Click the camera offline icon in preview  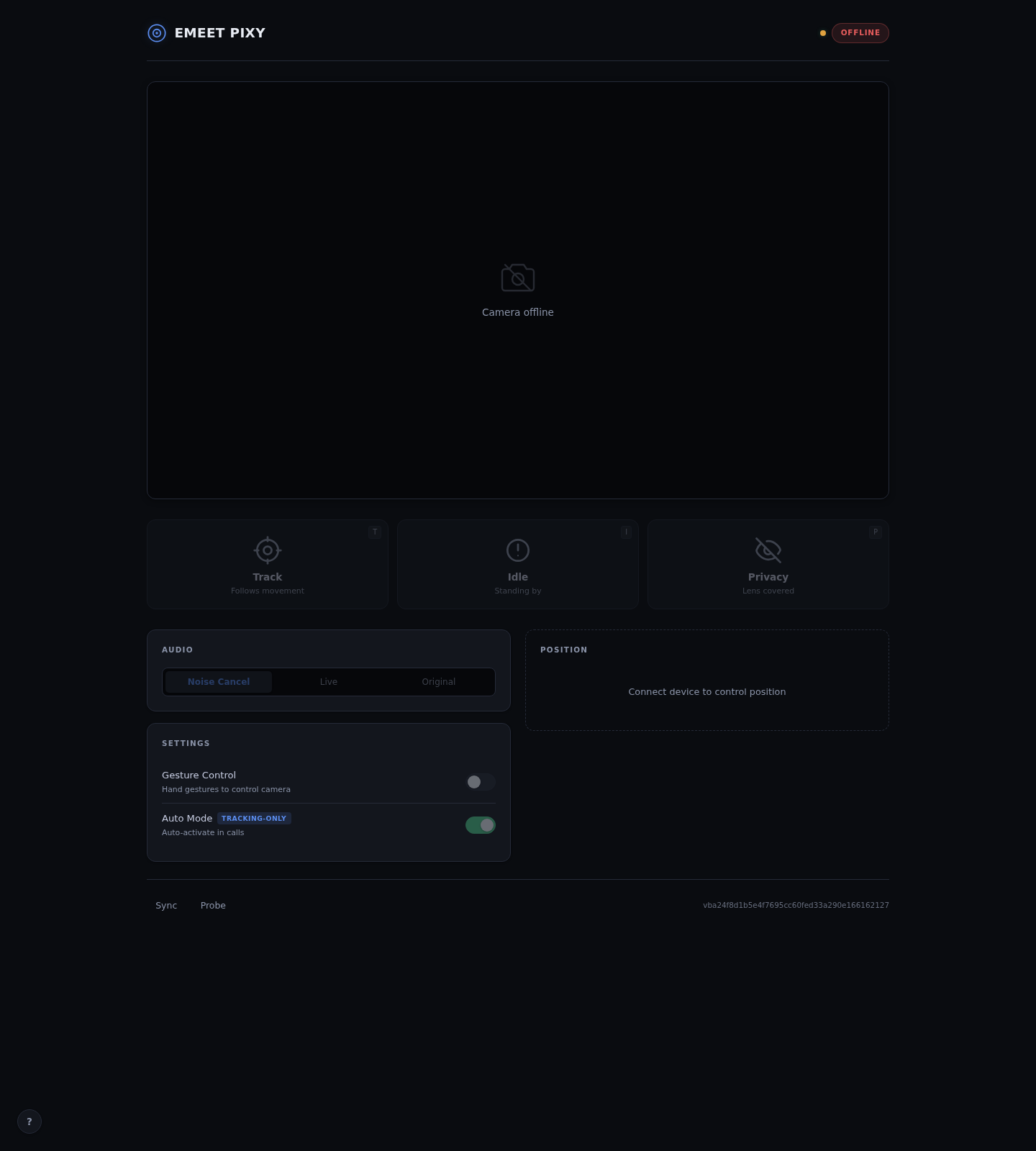point(518,278)
